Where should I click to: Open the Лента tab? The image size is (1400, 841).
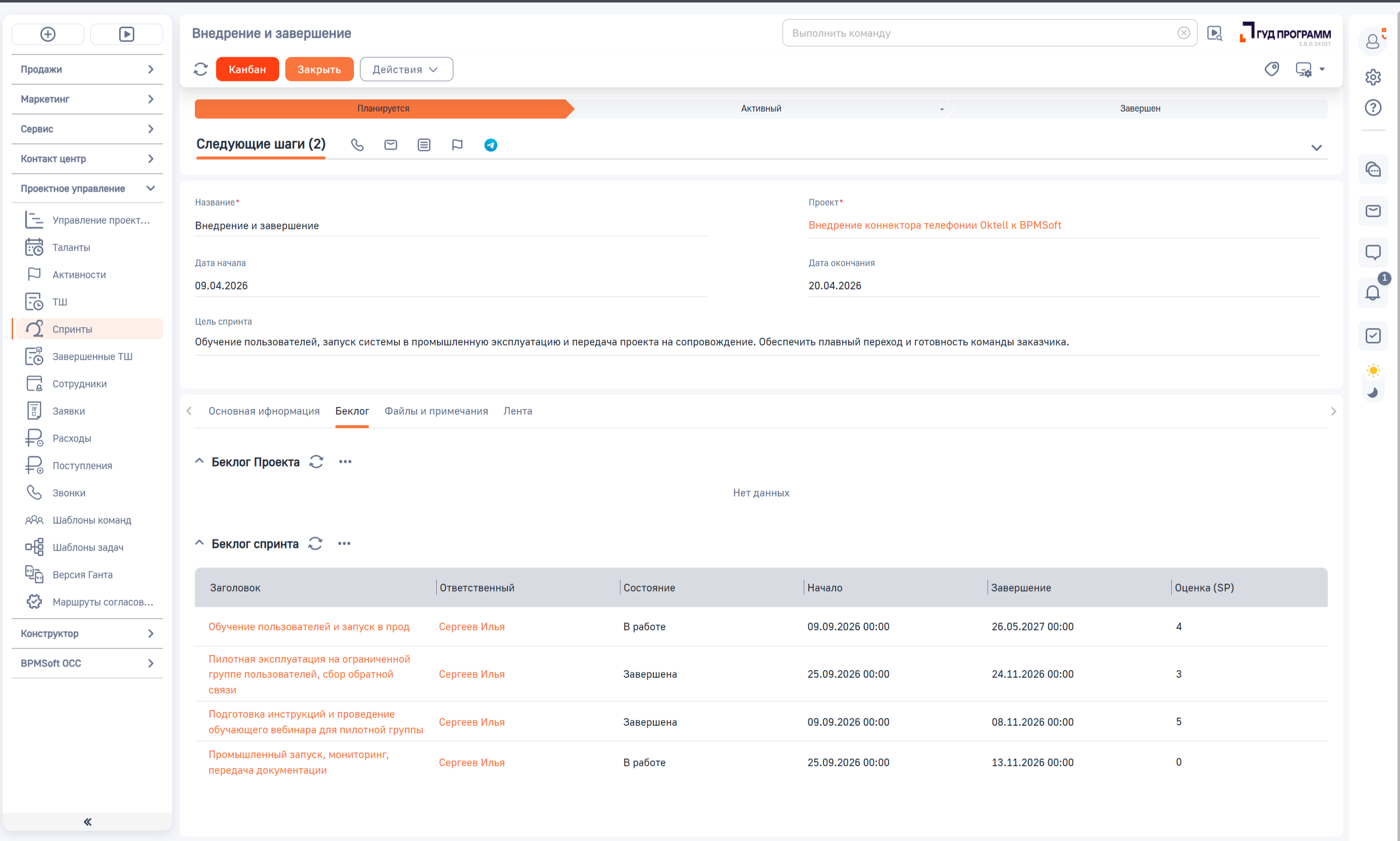[517, 411]
